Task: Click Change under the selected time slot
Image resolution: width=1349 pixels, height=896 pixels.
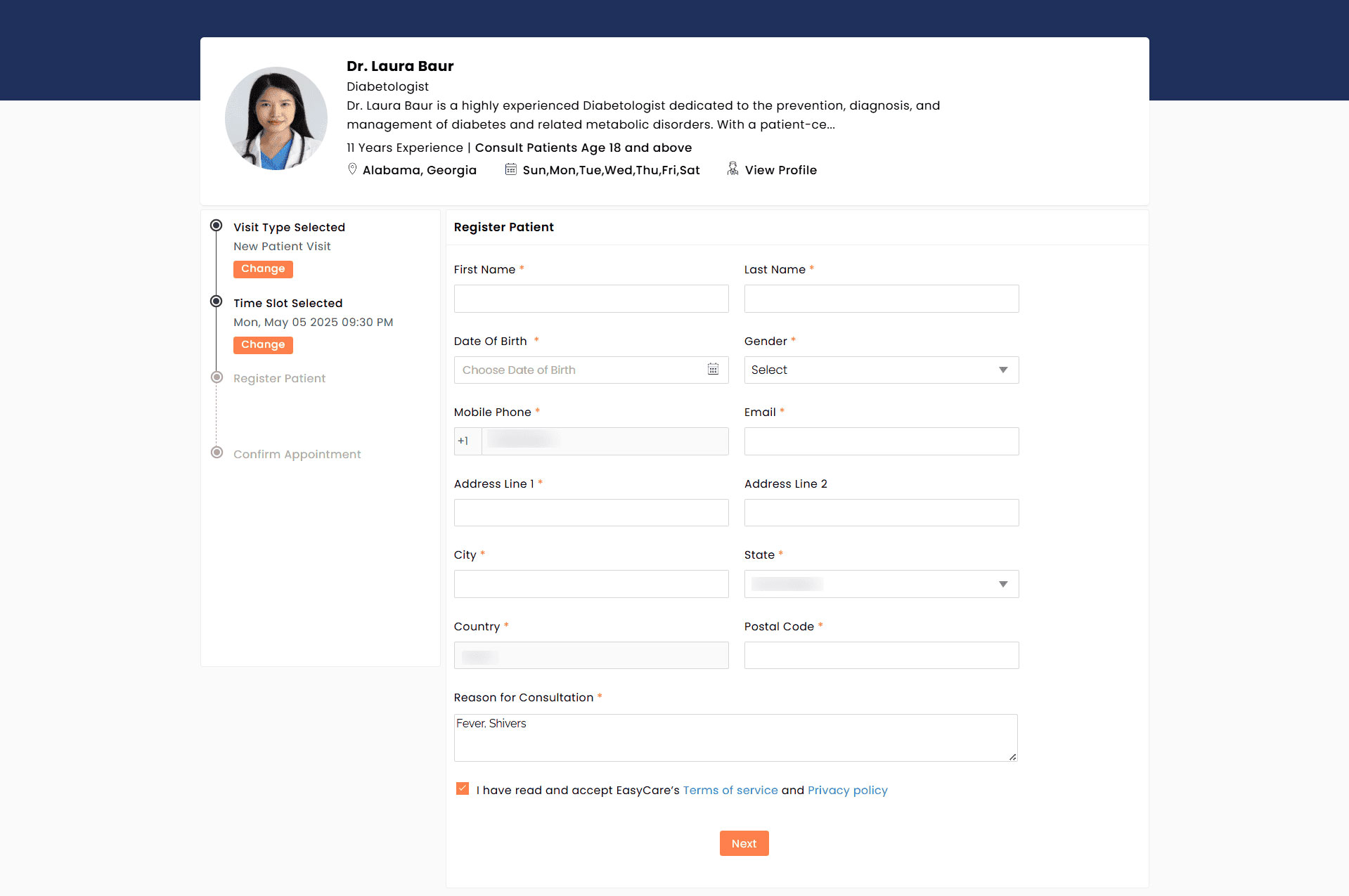Action: pyautogui.click(x=263, y=344)
